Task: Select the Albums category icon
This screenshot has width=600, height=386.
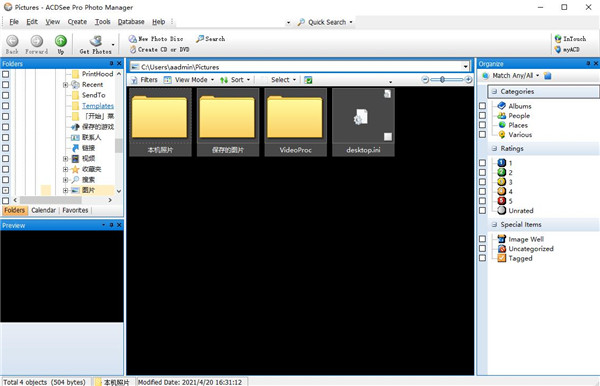Action: 502,106
